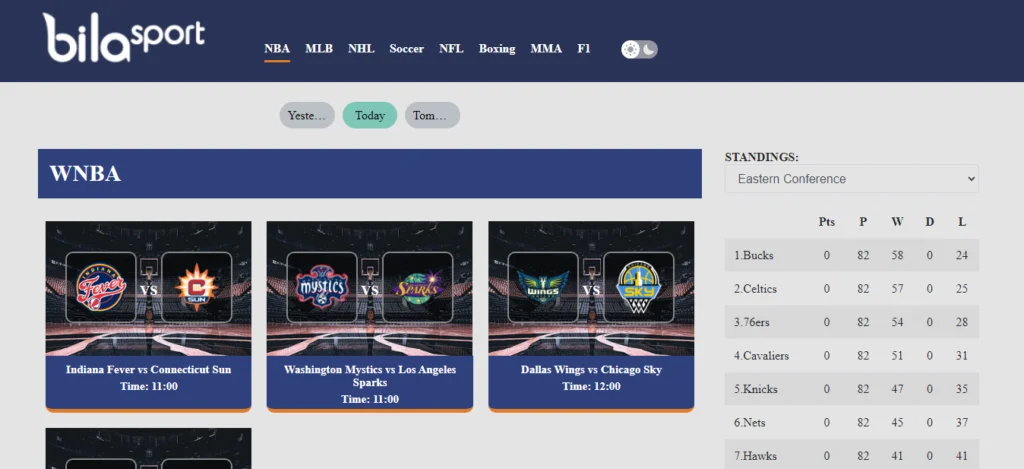Go to the MLB section
1024x469 pixels.
[x=319, y=49]
